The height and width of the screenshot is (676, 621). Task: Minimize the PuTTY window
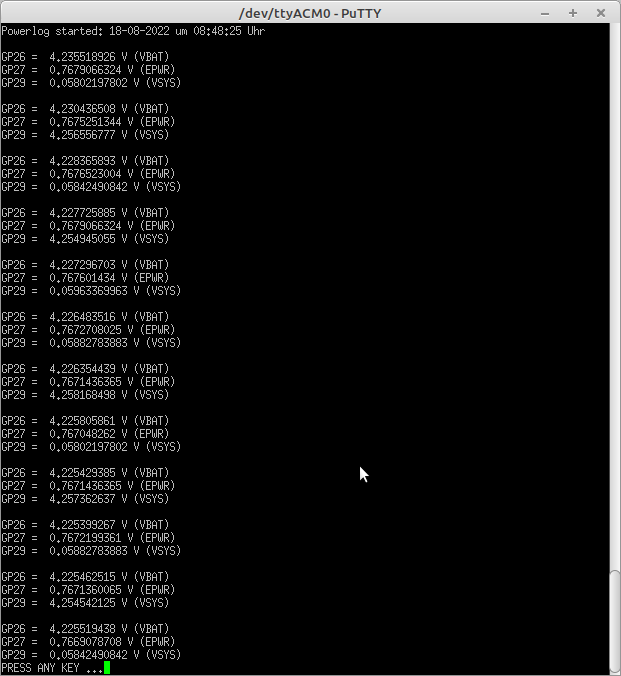[545, 13]
